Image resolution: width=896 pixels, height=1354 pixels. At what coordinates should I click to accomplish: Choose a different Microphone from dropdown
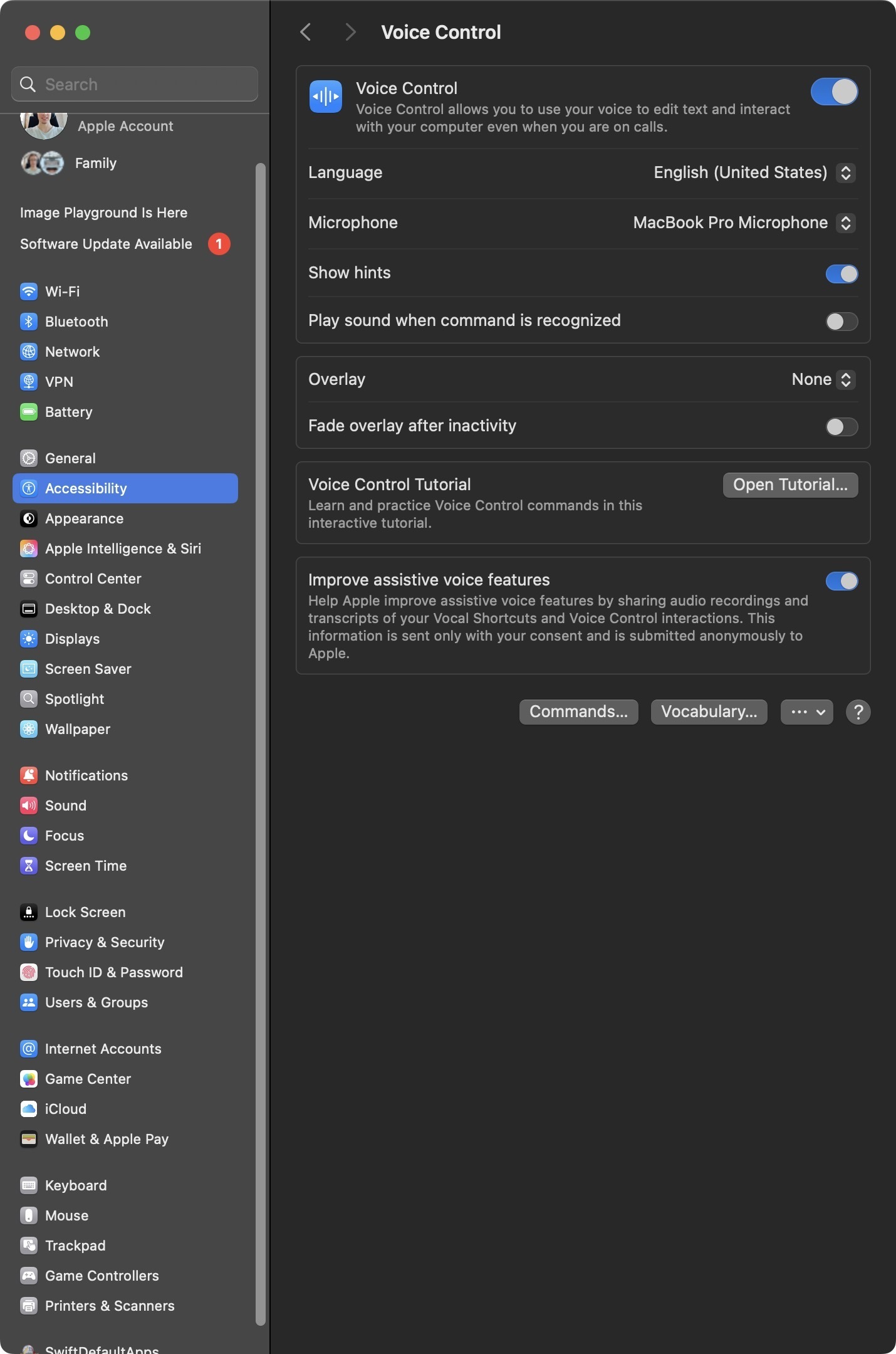tap(744, 223)
